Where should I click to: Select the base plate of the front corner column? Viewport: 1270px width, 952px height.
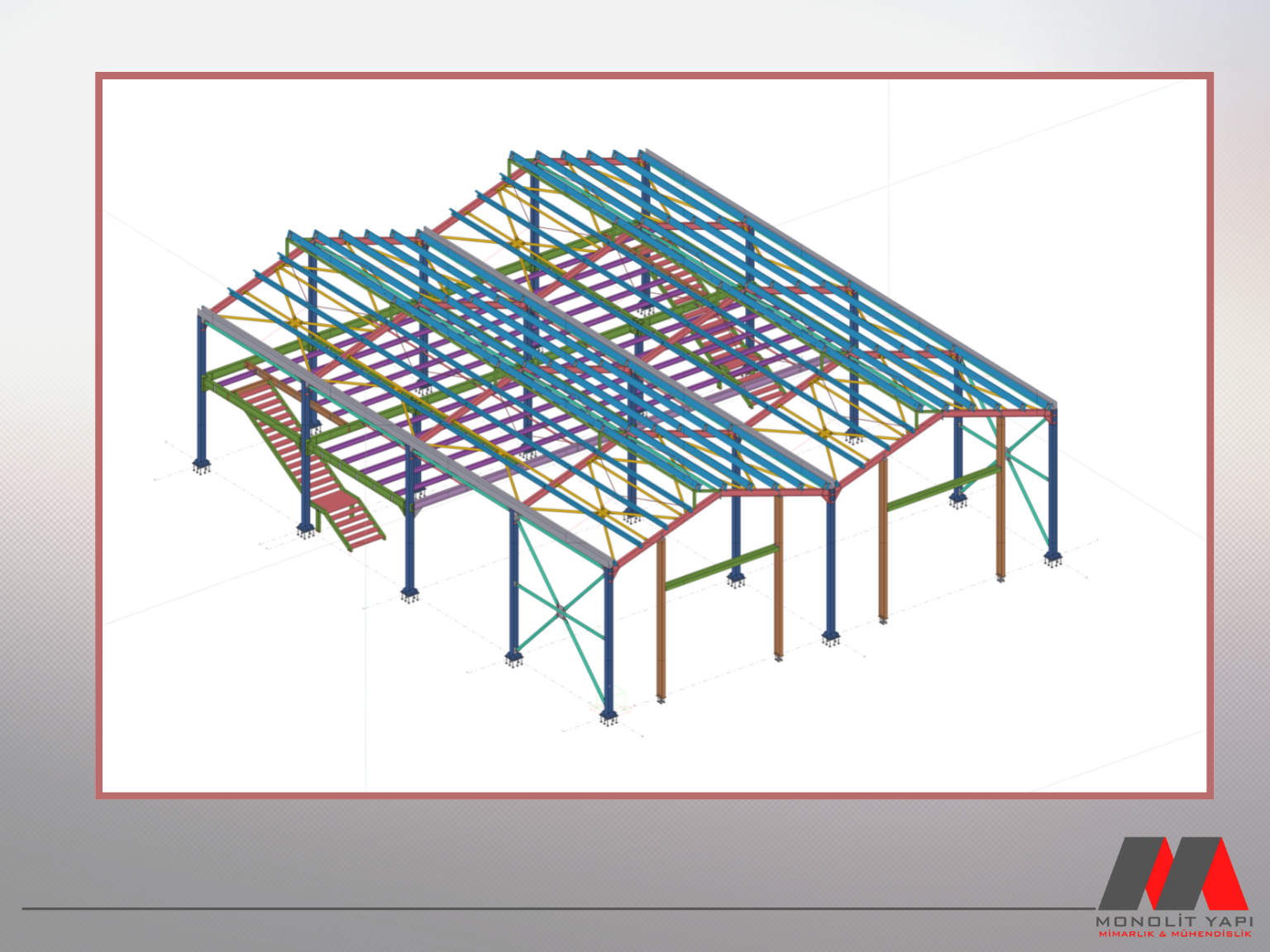click(x=609, y=716)
